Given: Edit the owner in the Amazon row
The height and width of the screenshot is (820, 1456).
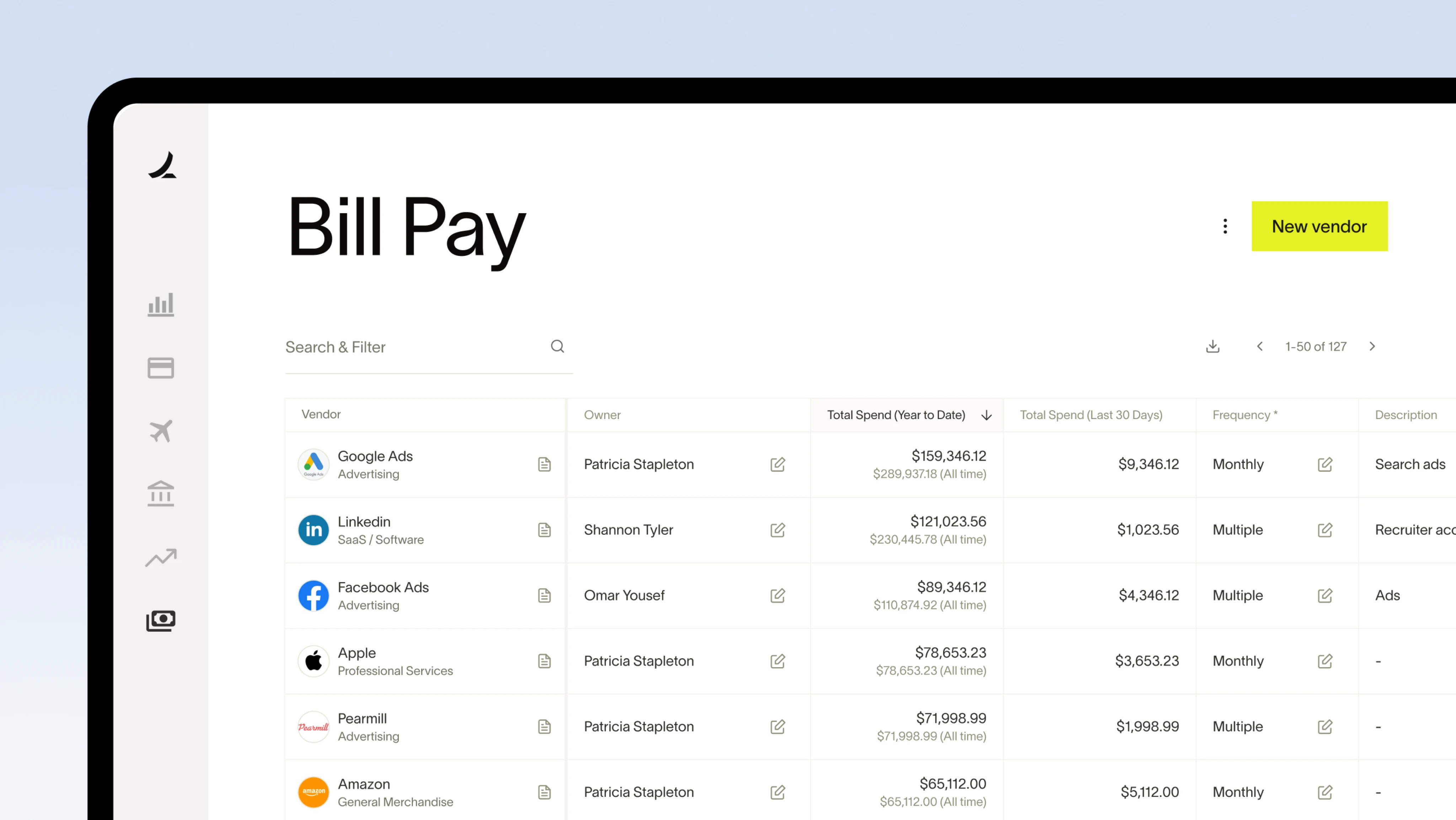Looking at the screenshot, I should (x=778, y=792).
